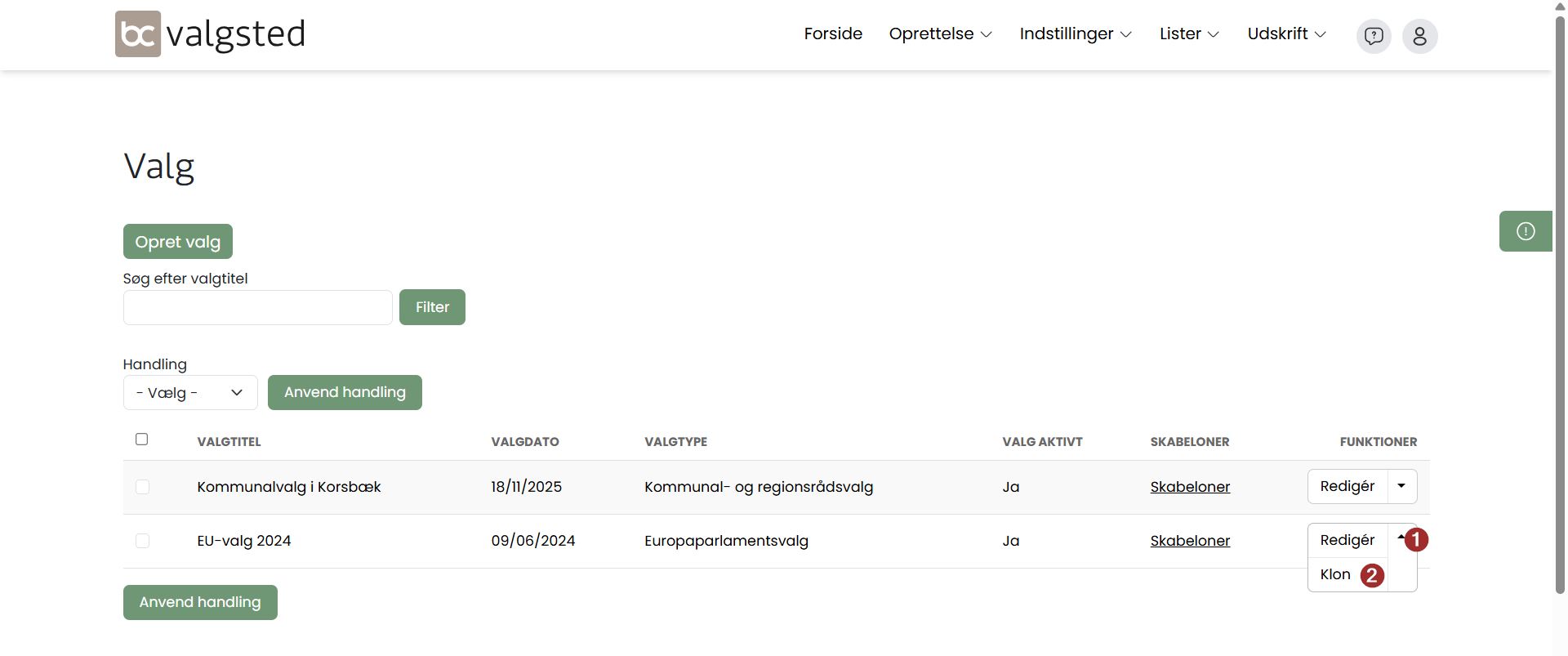The image size is (1568, 656).
Task: Go to Forside in navigation
Action: click(x=833, y=34)
